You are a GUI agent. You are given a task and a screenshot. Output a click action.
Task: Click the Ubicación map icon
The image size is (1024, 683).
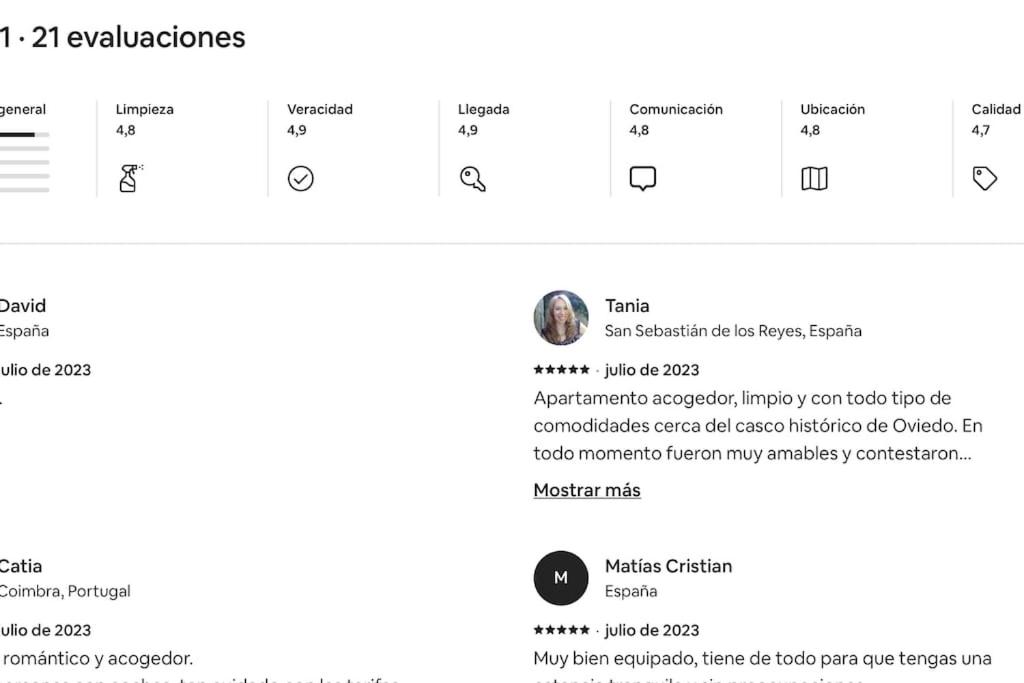(x=814, y=178)
